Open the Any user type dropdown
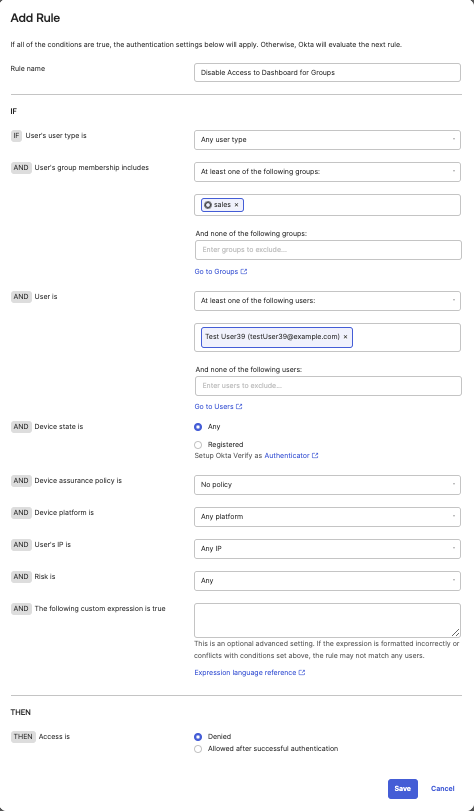This screenshot has width=474, height=811. (327, 140)
